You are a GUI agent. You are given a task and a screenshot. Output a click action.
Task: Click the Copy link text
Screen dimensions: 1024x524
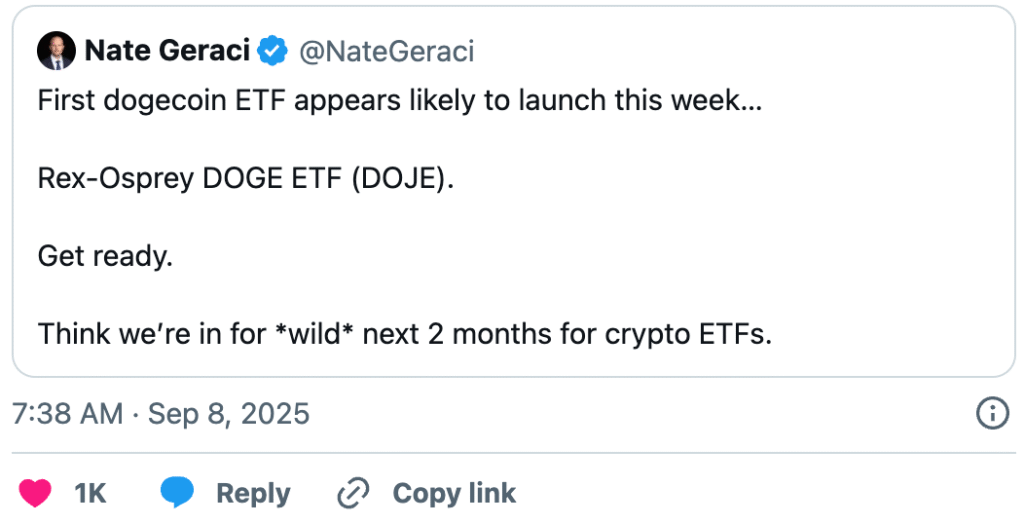pyautogui.click(x=454, y=493)
